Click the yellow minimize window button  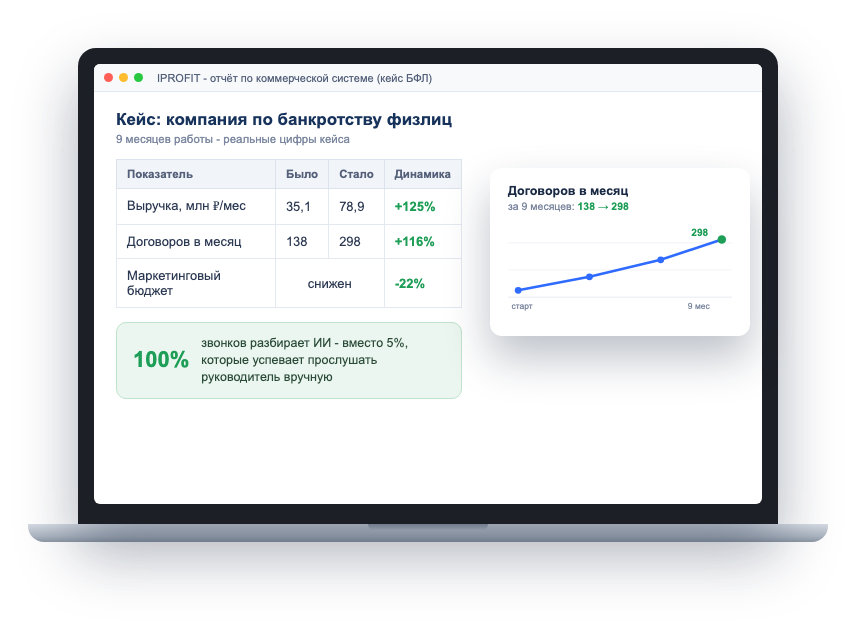tap(123, 78)
